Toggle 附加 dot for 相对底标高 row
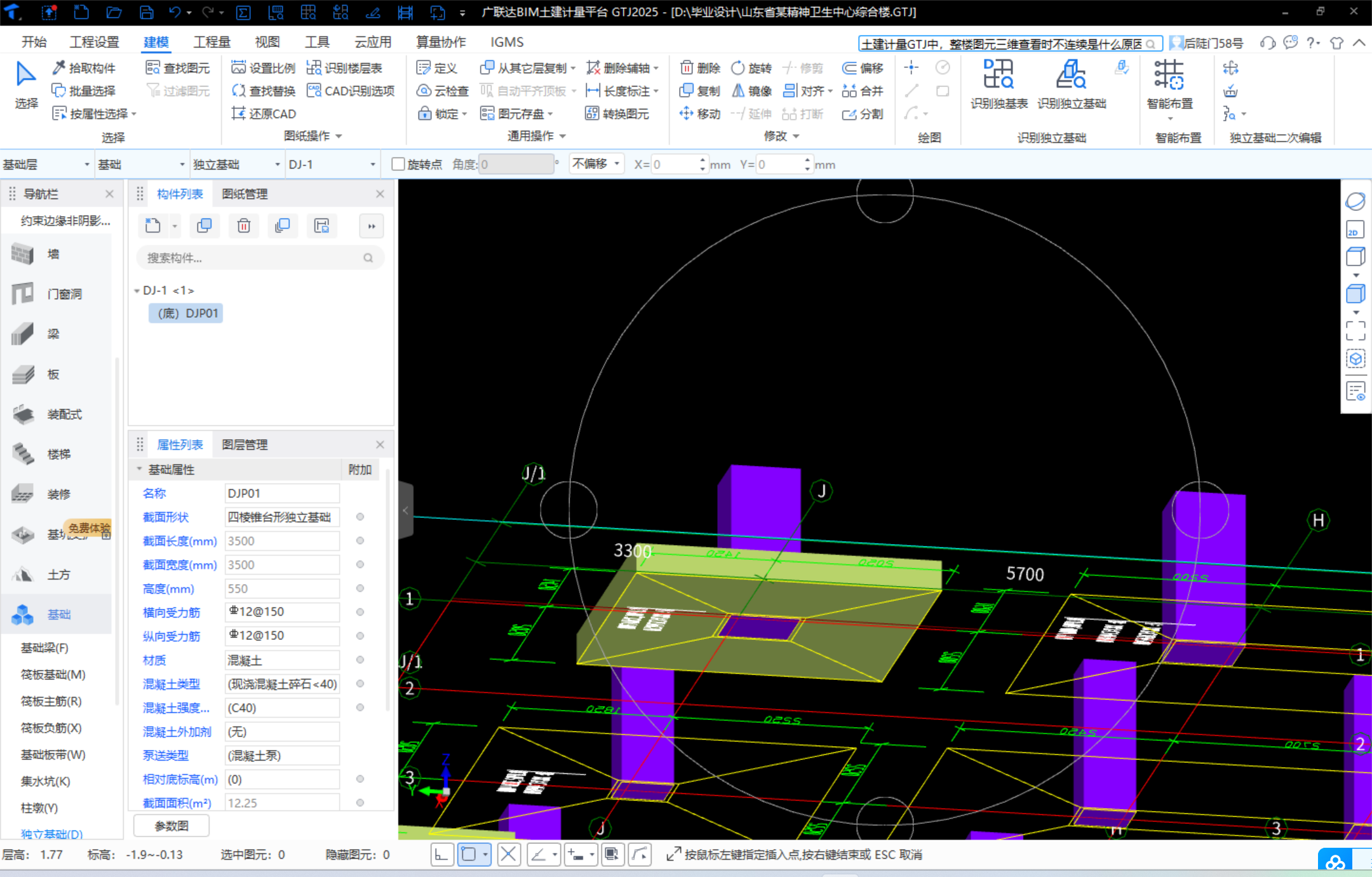Screen dimensions: 1372x877 (x=360, y=779)
